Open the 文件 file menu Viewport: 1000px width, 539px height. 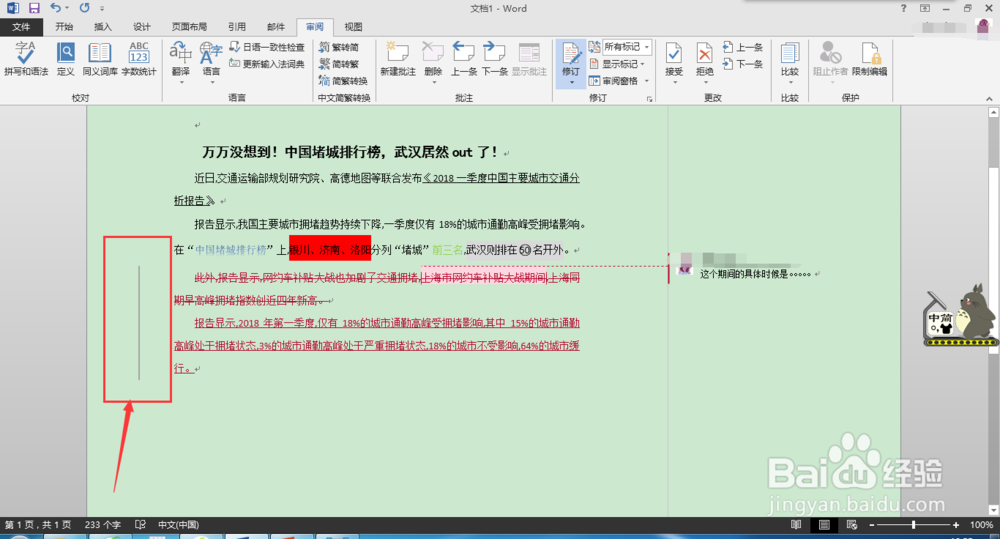(x=21, y=27)
